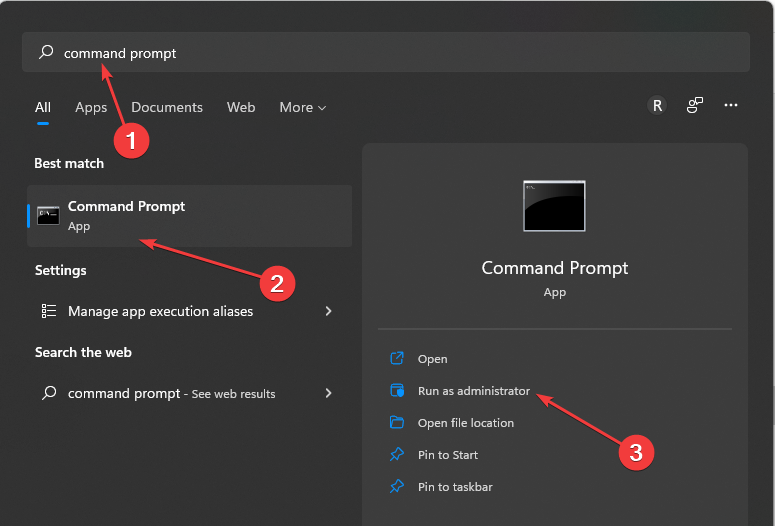775x526 pixels.
Task: Select Pin to taskbar option
Action: (x=455, y=487)
